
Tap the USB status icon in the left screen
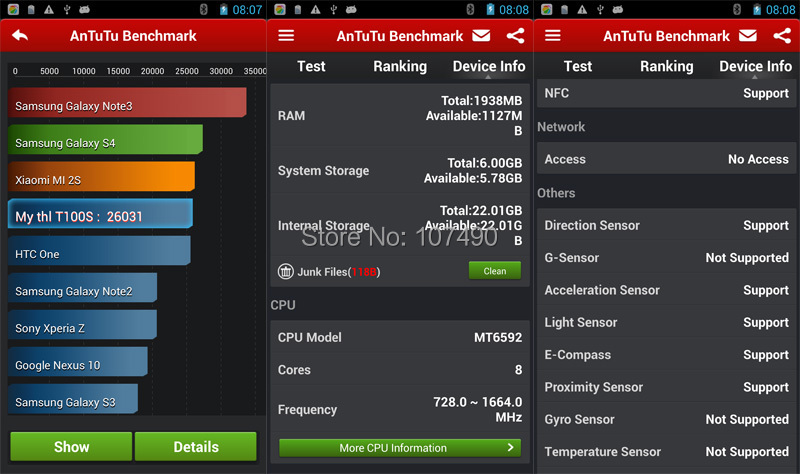(x=67, y=9)
